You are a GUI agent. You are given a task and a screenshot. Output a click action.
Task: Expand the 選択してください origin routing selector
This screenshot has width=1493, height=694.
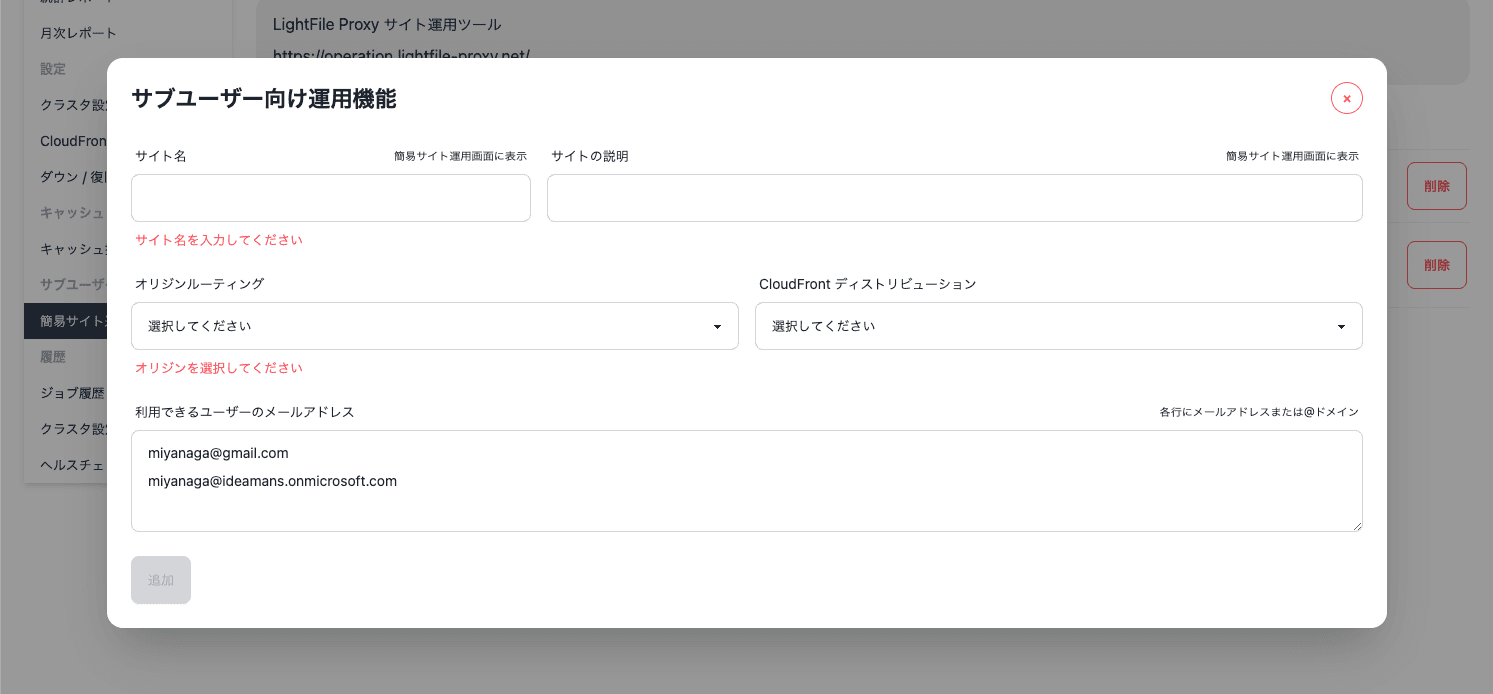[x=434, y=326]
